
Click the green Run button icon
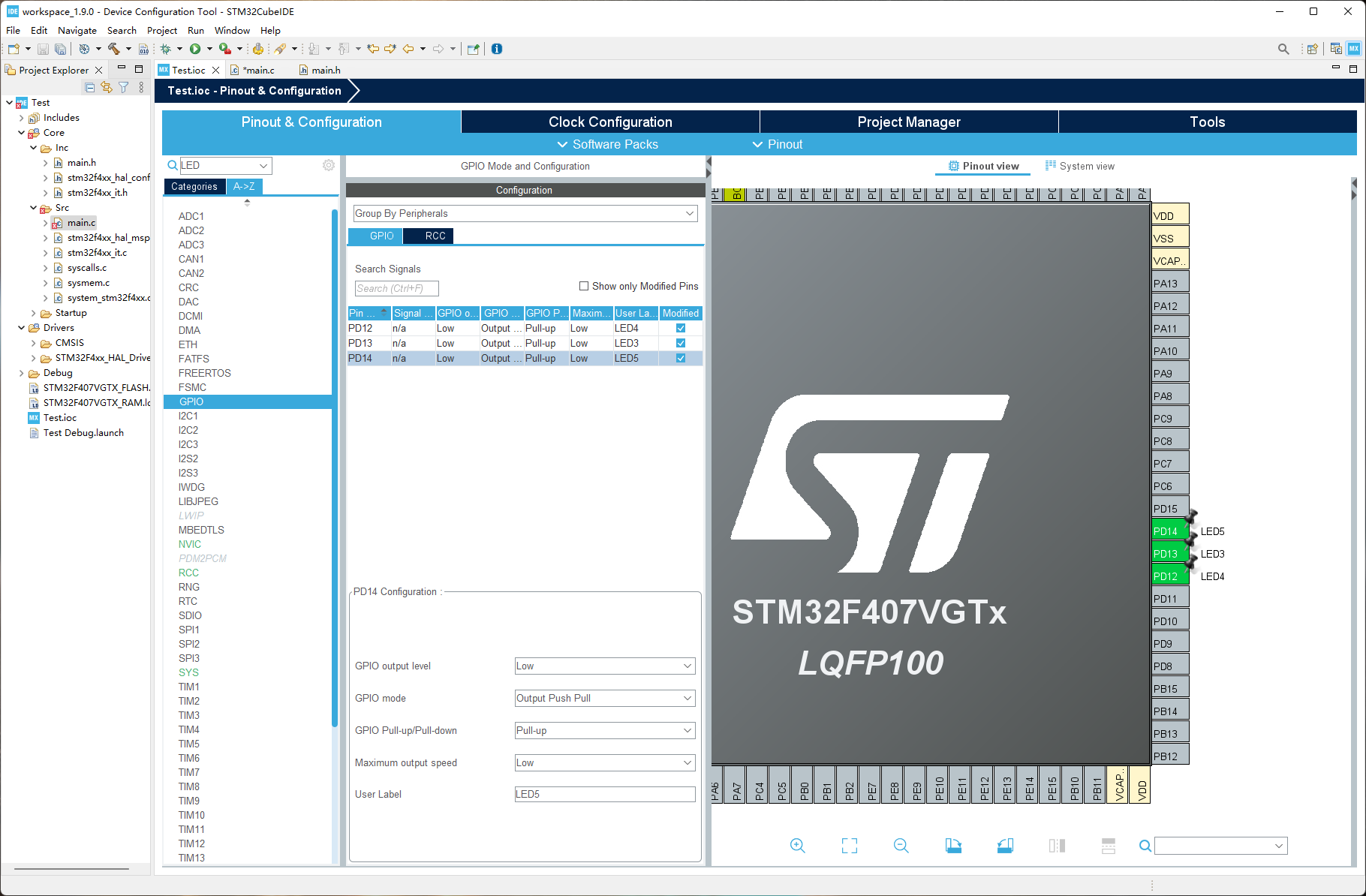[195, 49]
